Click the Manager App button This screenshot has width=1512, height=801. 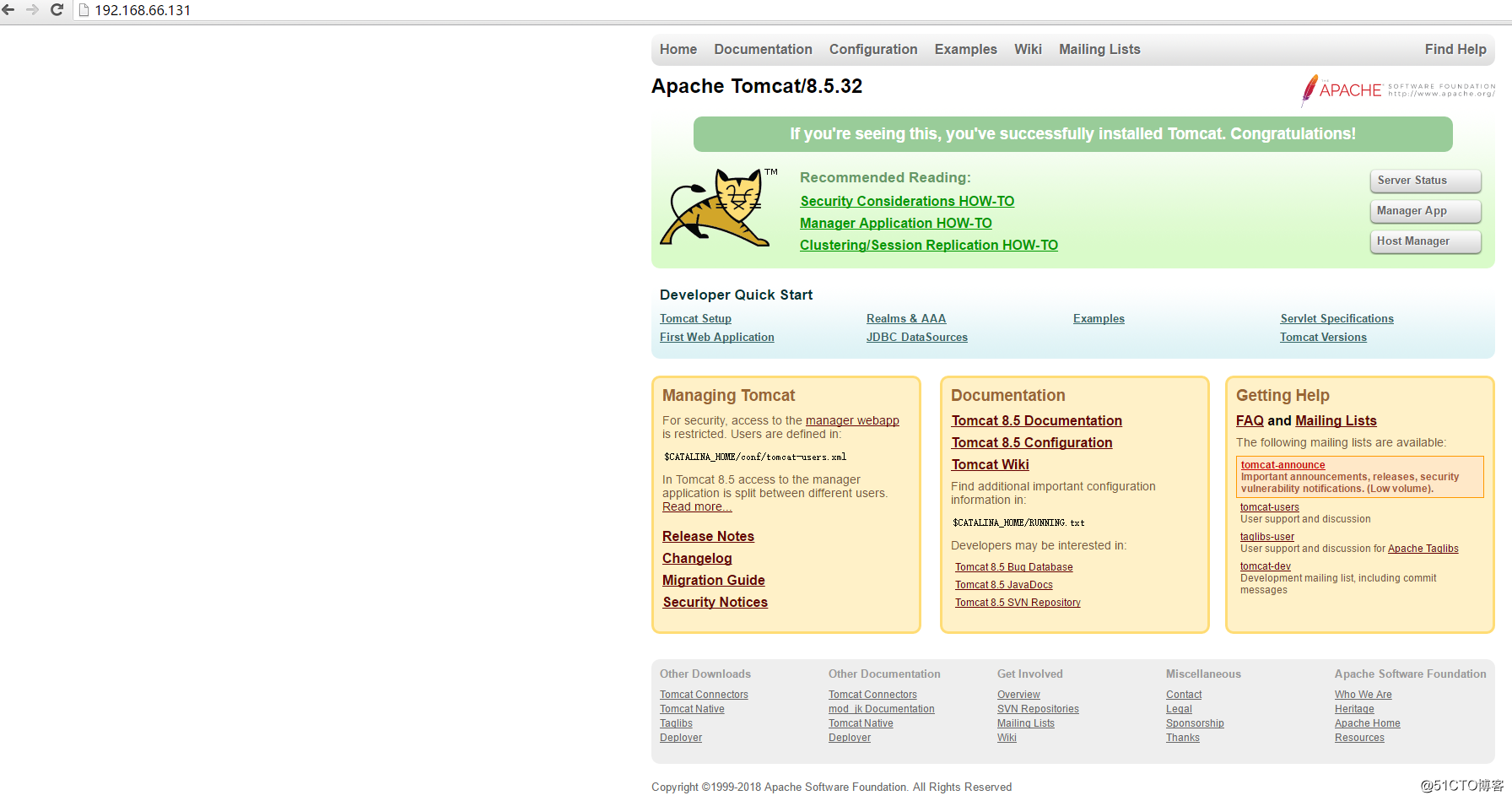coord(1425,211)
